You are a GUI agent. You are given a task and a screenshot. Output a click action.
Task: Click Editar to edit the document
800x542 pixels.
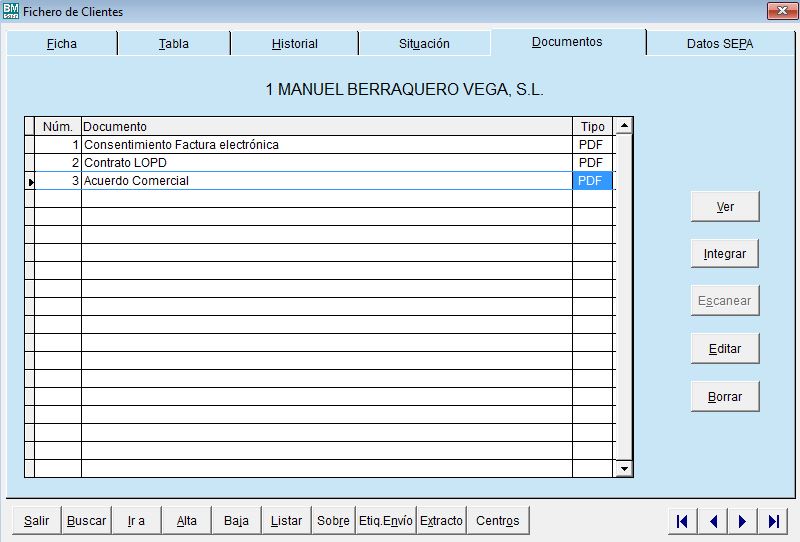pos(725,348)
